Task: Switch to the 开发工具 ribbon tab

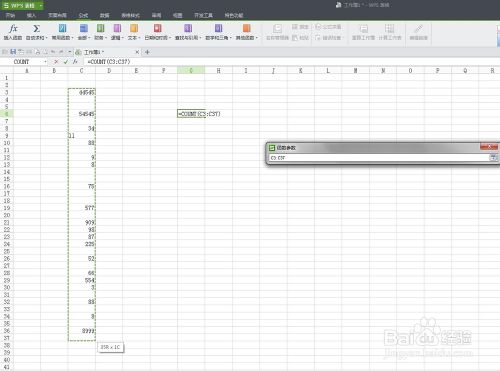Action: pos(203,15)
